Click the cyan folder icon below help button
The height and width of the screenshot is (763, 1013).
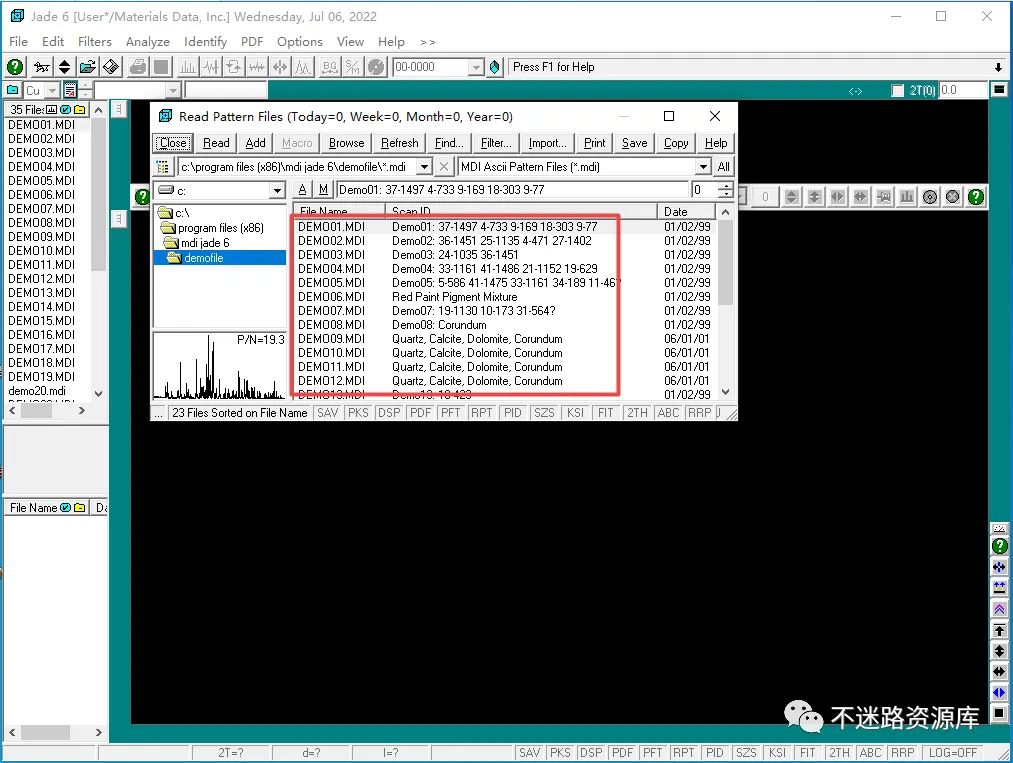12,90
